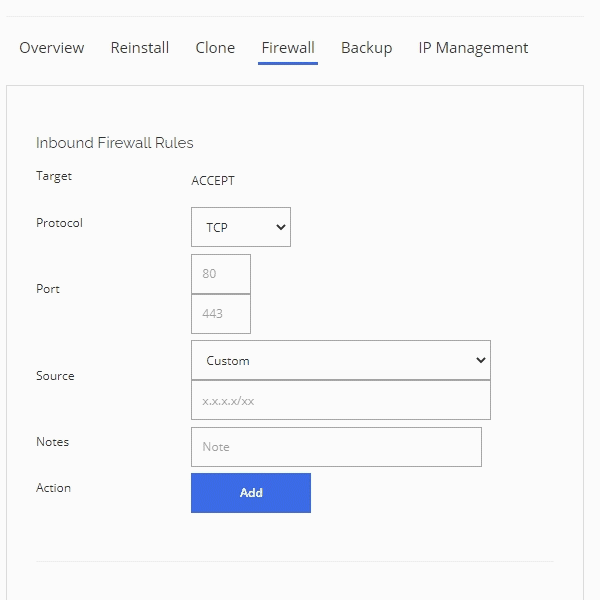Image resolution: width=600 pixels, height=600 pixels.
Task: Click the port field showing 80
Action: pyautogui.click(x=220, y=274)
